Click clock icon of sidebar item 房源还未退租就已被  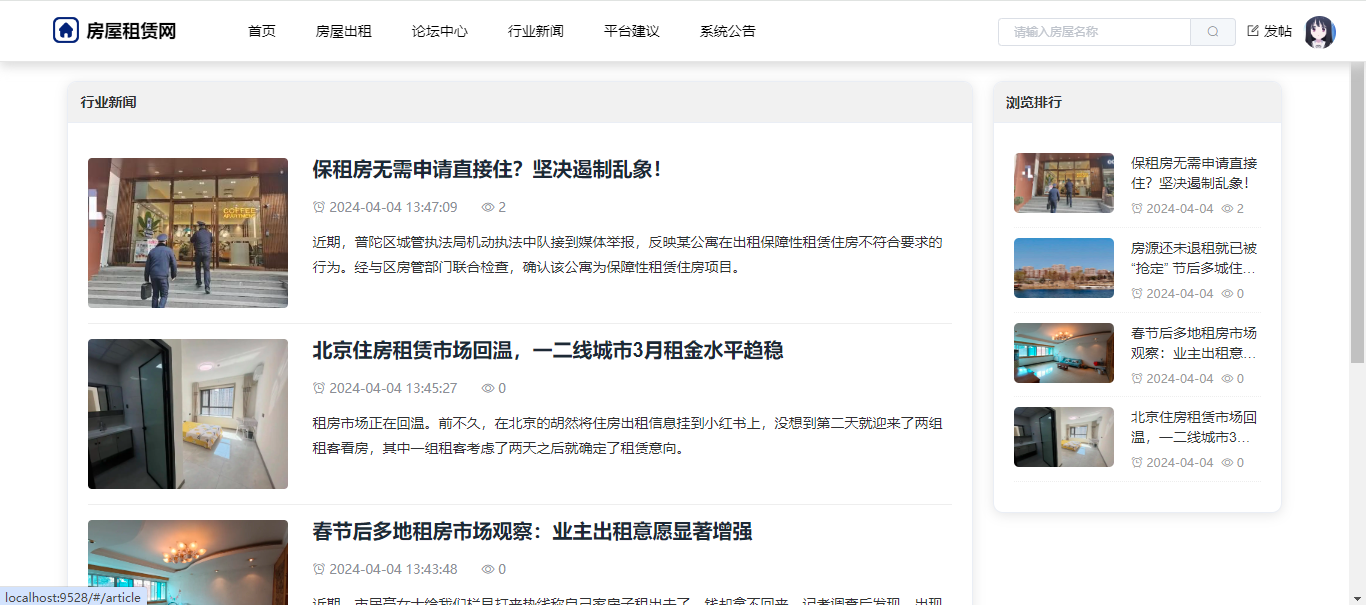[1137, 294]
